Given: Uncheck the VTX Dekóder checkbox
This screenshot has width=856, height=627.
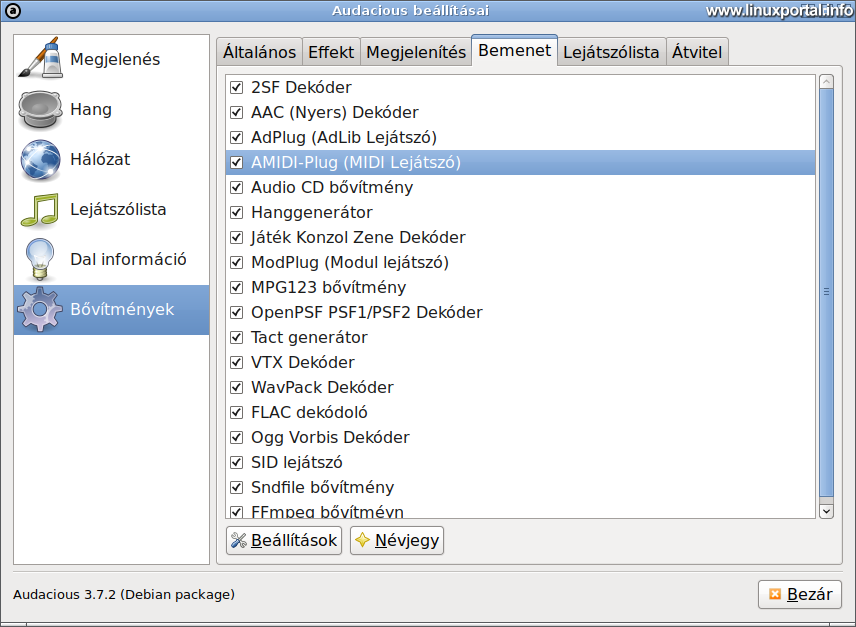Looking at the screenshot, I should 236,362.
